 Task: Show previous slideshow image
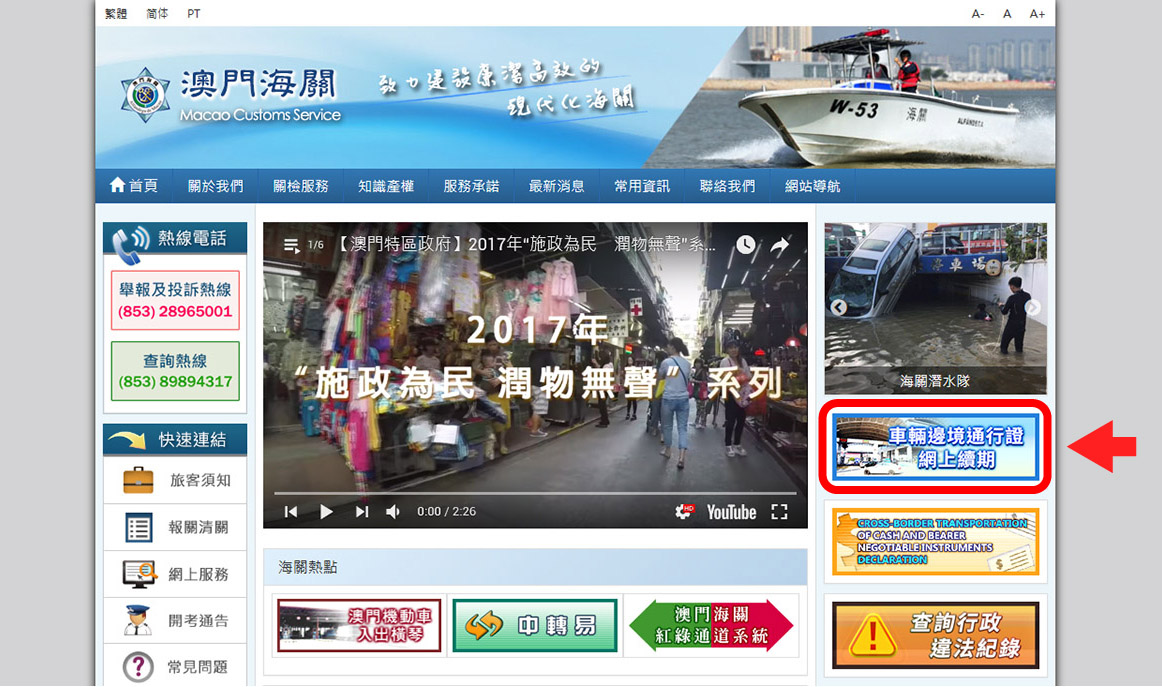point(839,308)
